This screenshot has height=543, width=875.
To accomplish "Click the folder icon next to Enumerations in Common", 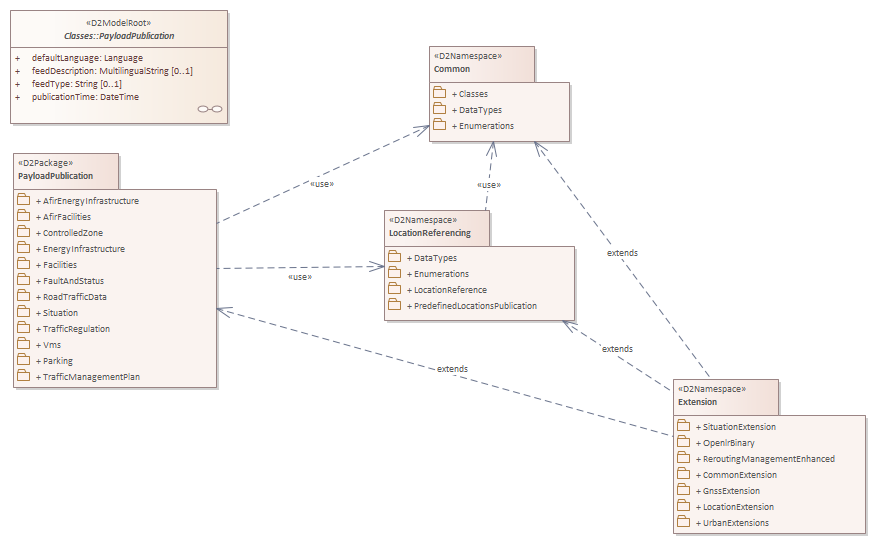I will tap(439, 125).
